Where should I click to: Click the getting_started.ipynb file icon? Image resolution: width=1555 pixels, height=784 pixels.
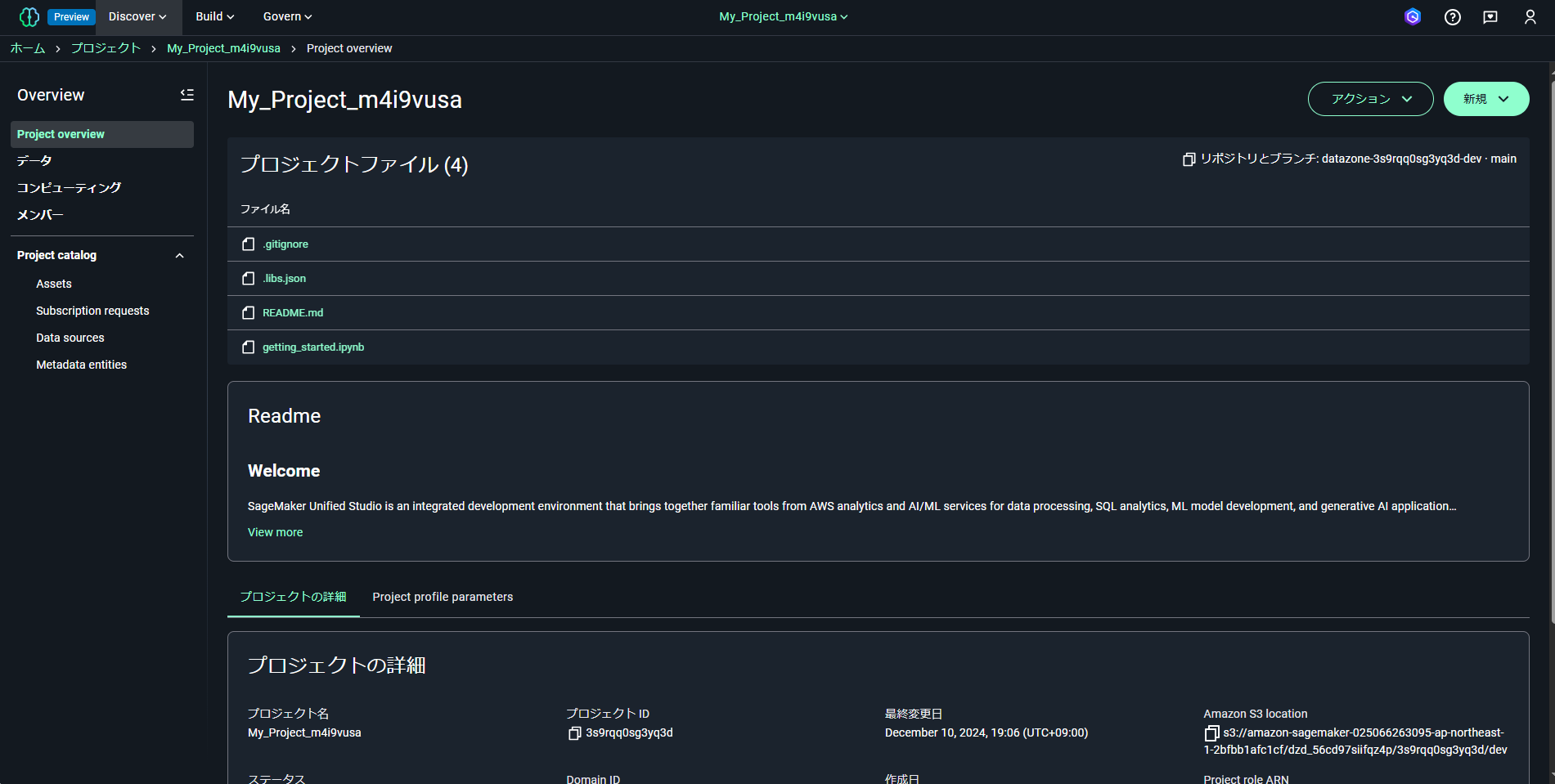(x=249, y=347)
